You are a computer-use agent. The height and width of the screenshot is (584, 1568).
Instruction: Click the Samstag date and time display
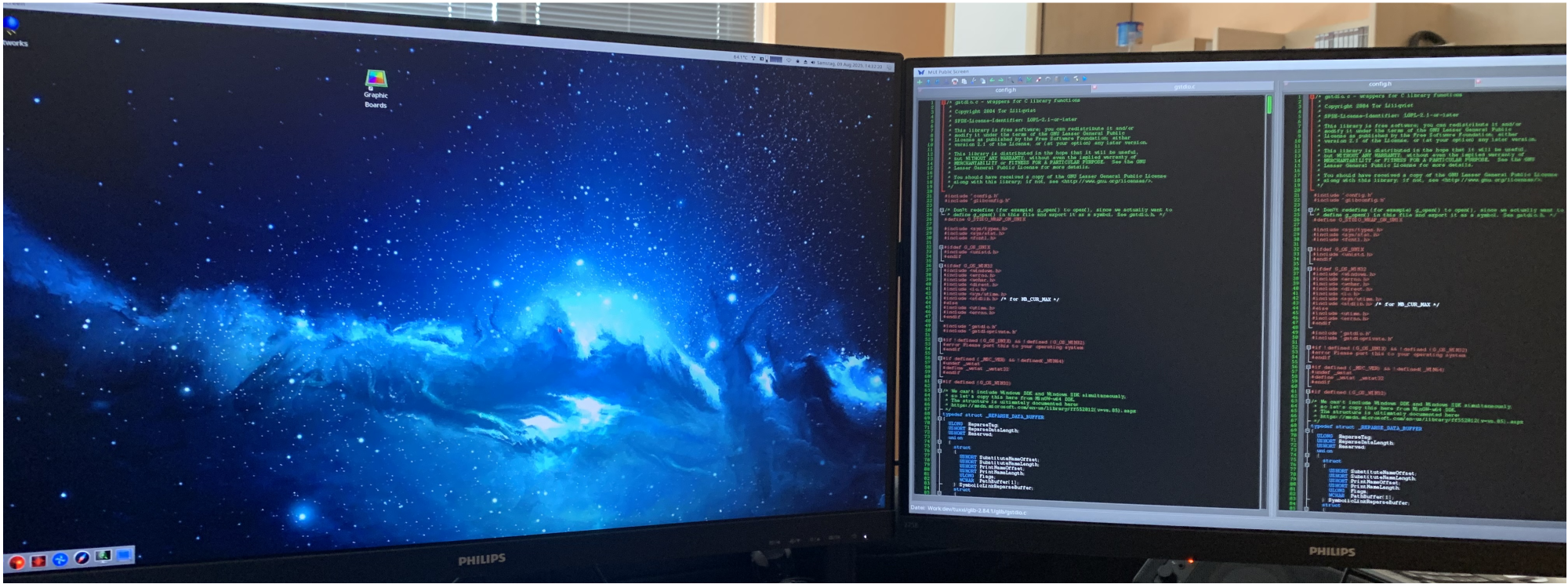click(850, 65)
